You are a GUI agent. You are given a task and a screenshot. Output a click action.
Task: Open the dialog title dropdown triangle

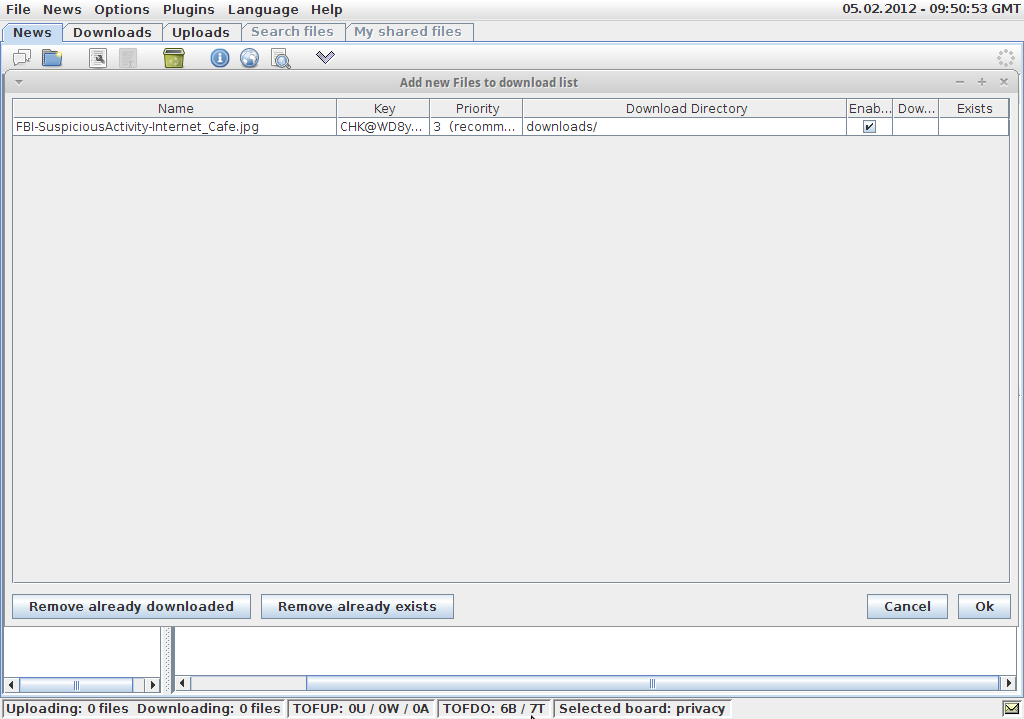click(x=19, y=82)
